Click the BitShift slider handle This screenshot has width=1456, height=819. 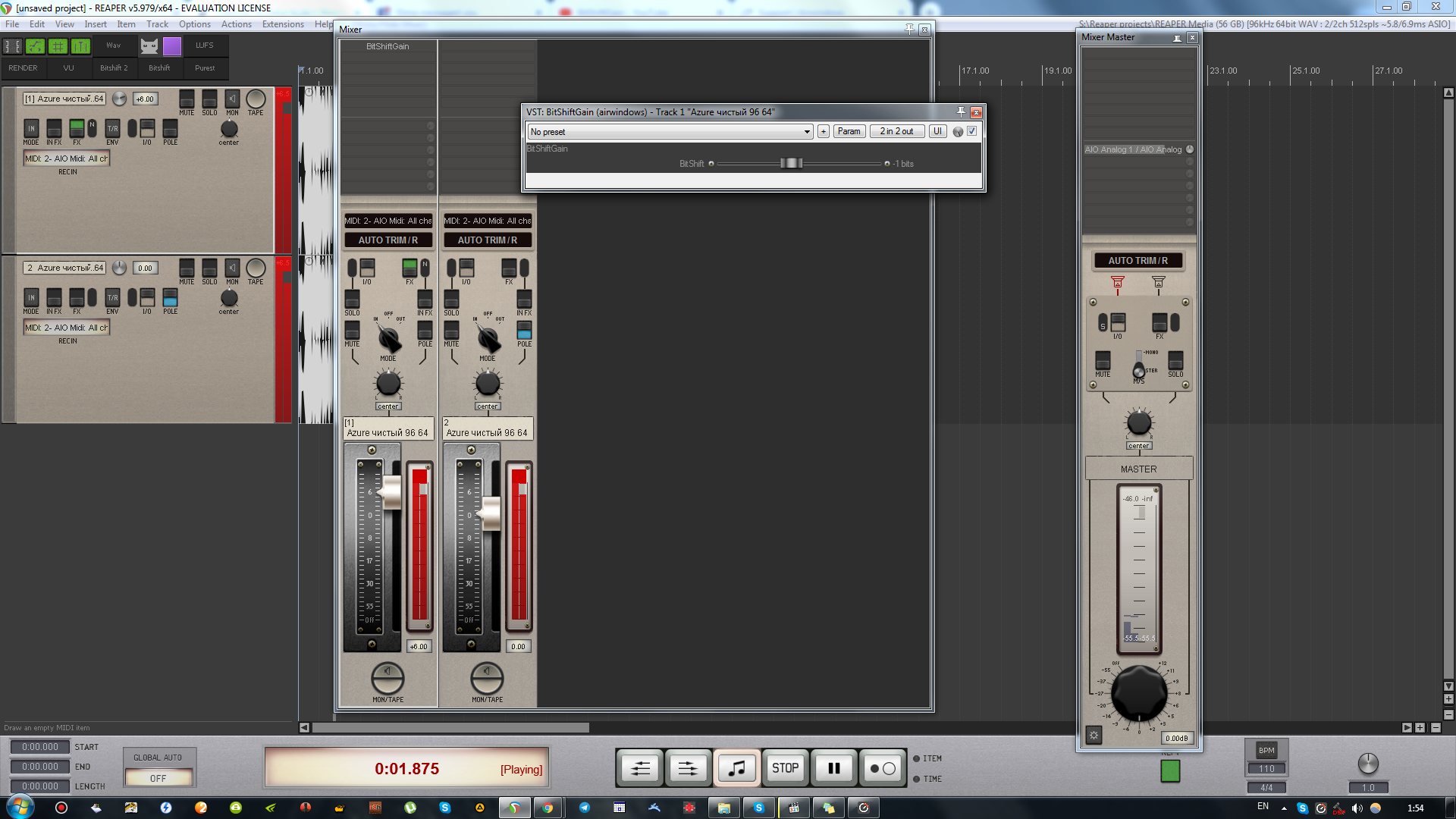[x=791, y=164]
